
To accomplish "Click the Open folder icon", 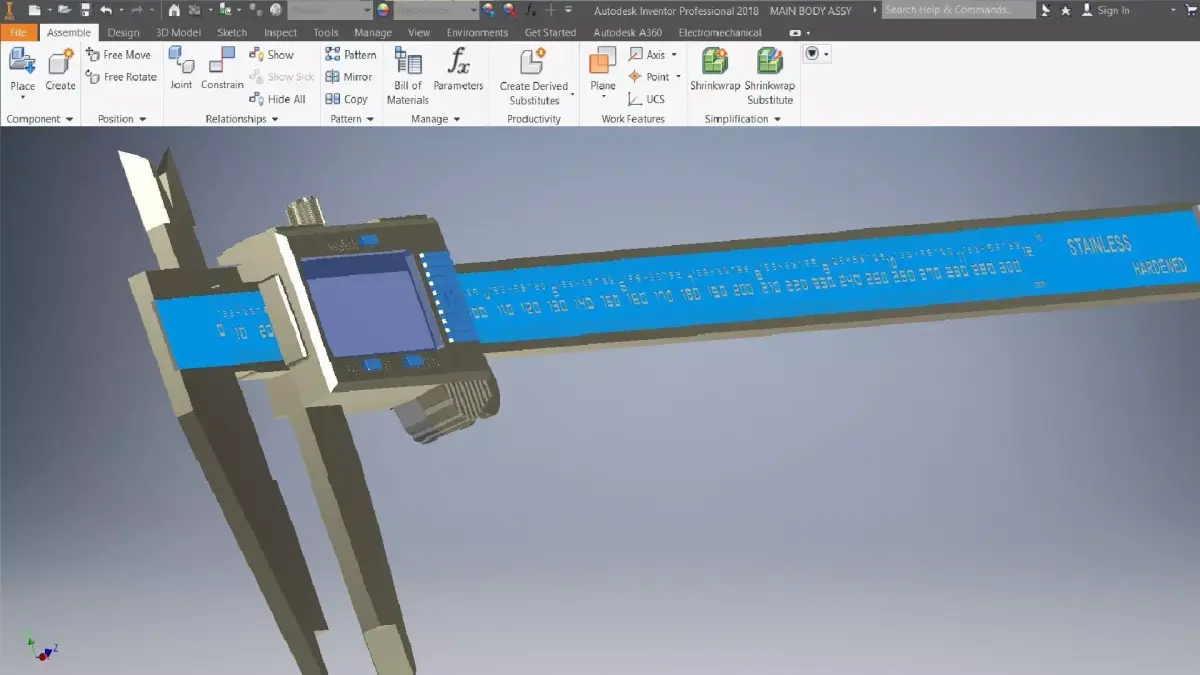I will pos(65,10).
